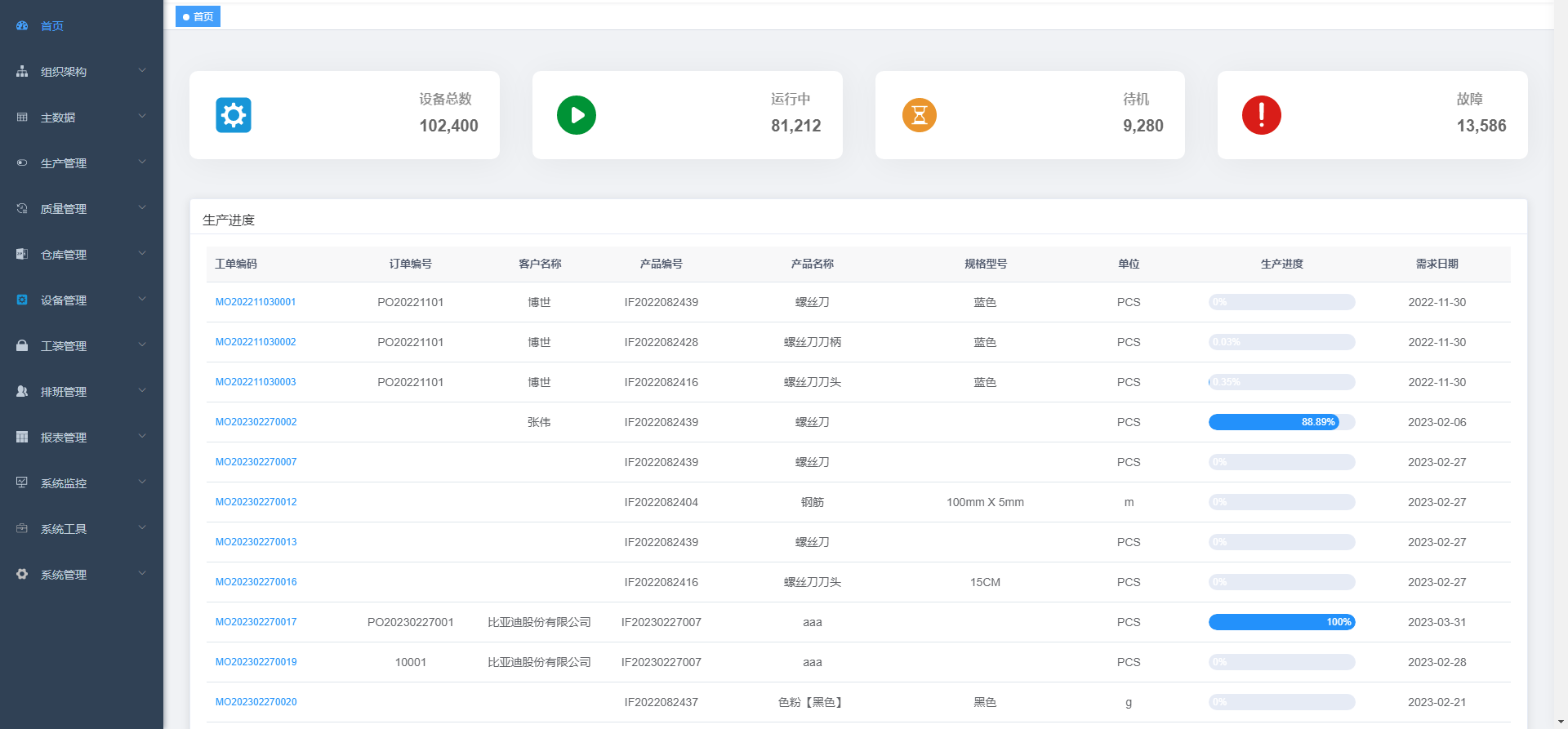Click the green play 运行中 icon
Image resolution: width=1568 pixels, height=729 pixels.
[577, 115]
